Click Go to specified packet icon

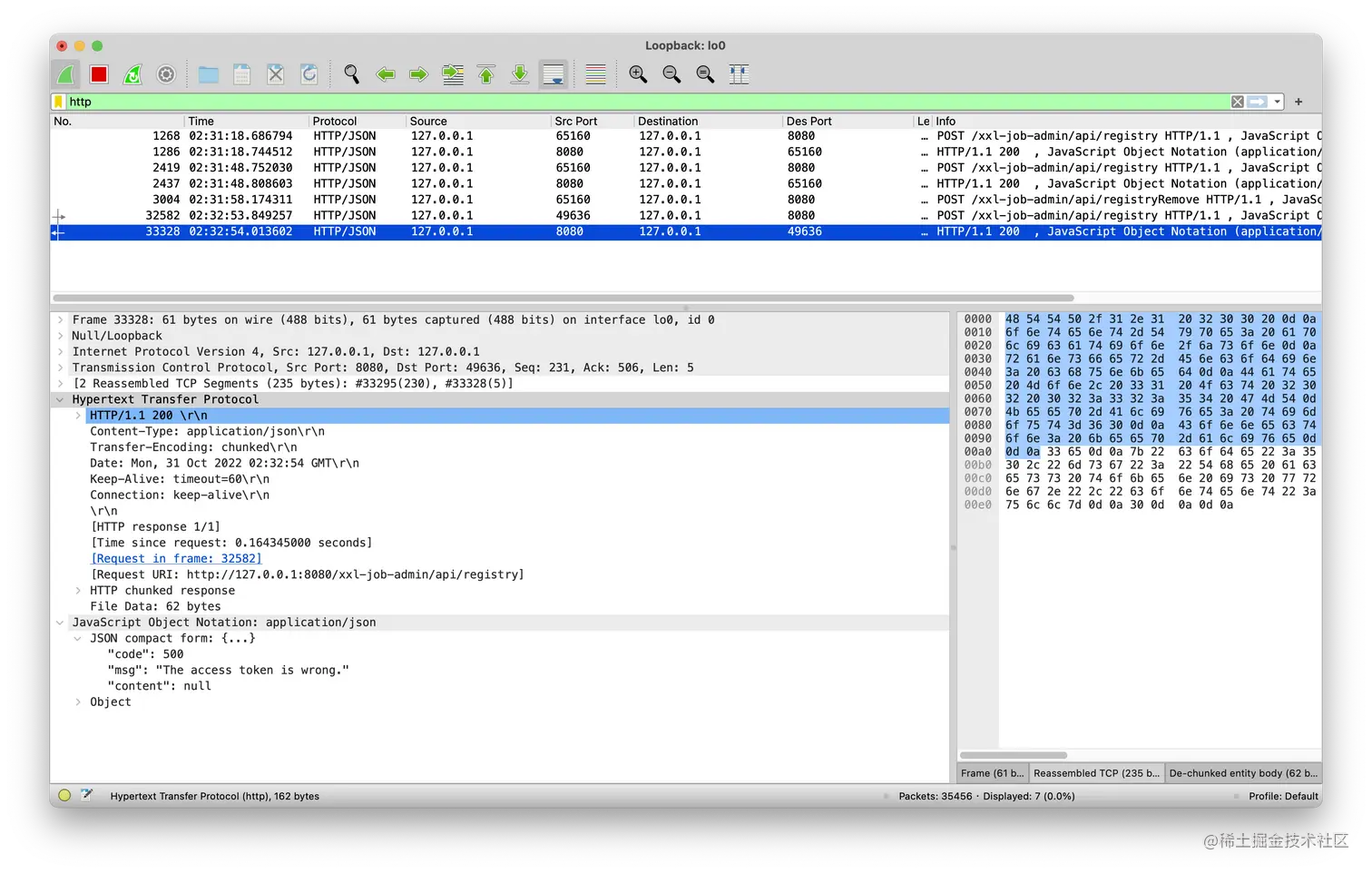(x=453, y=74)
